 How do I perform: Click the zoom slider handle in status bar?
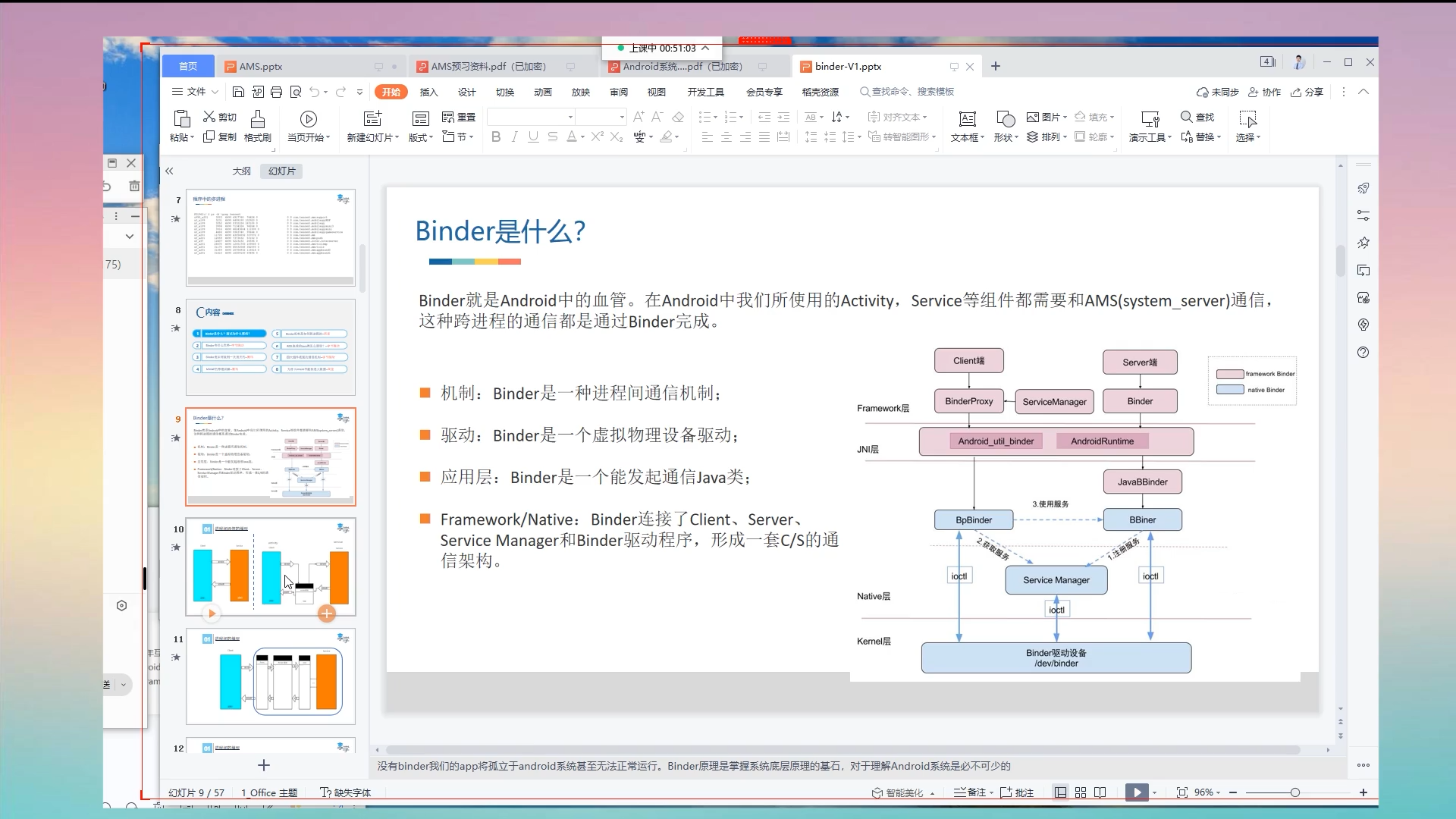coord(1295,792)
